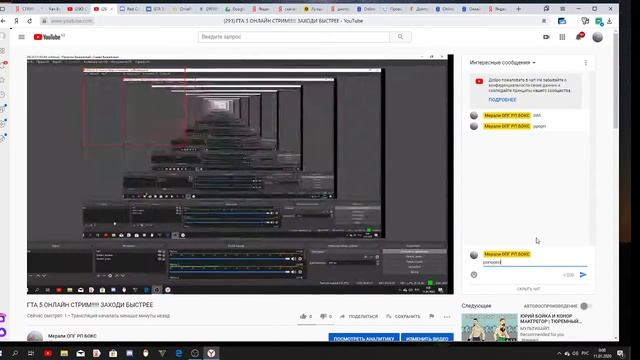
Task: Open the ПОДРОБНЕЕ link in chat notice
Action: 502,100
